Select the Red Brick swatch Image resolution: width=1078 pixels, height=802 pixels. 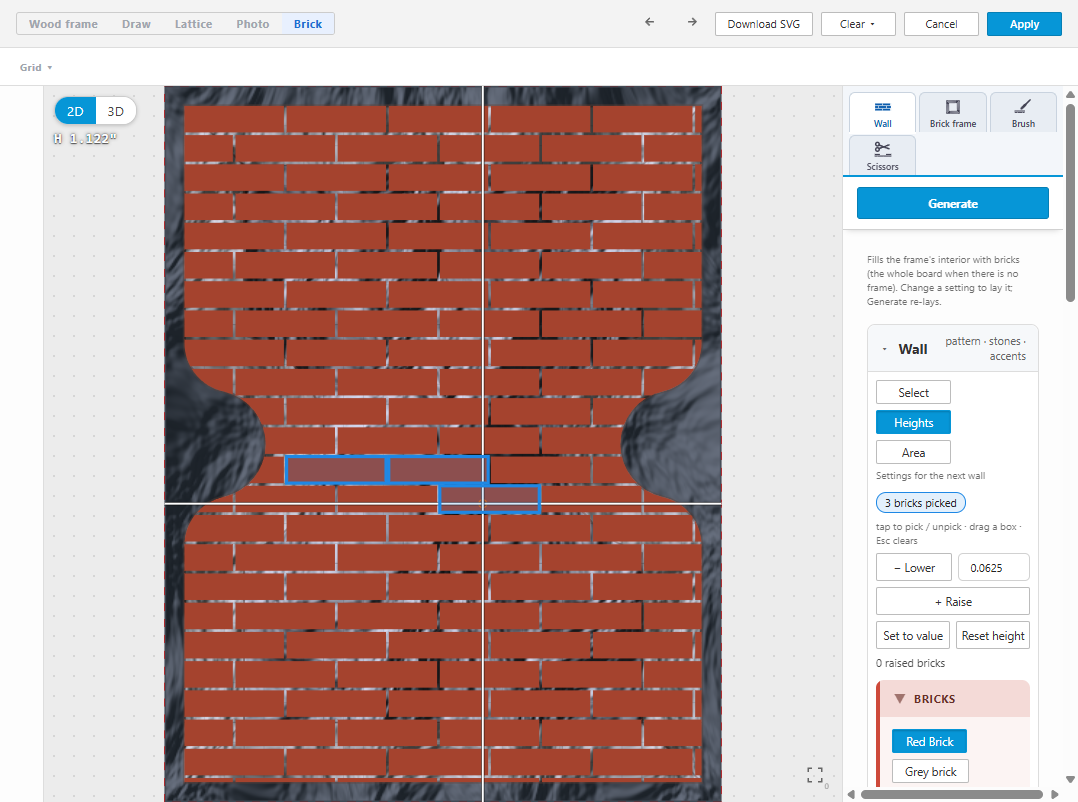point(929,742)
